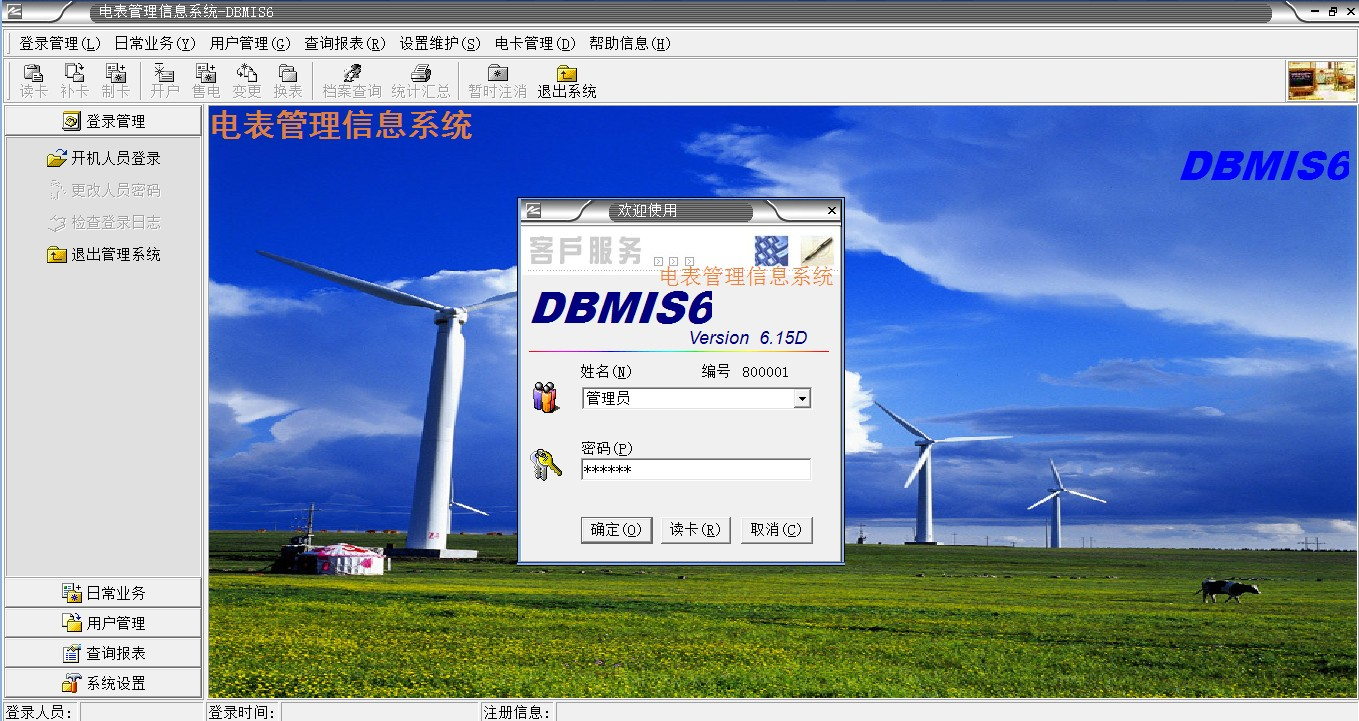Click the 密码 password input field
The image size is (1359, 721).
(695, 470)
